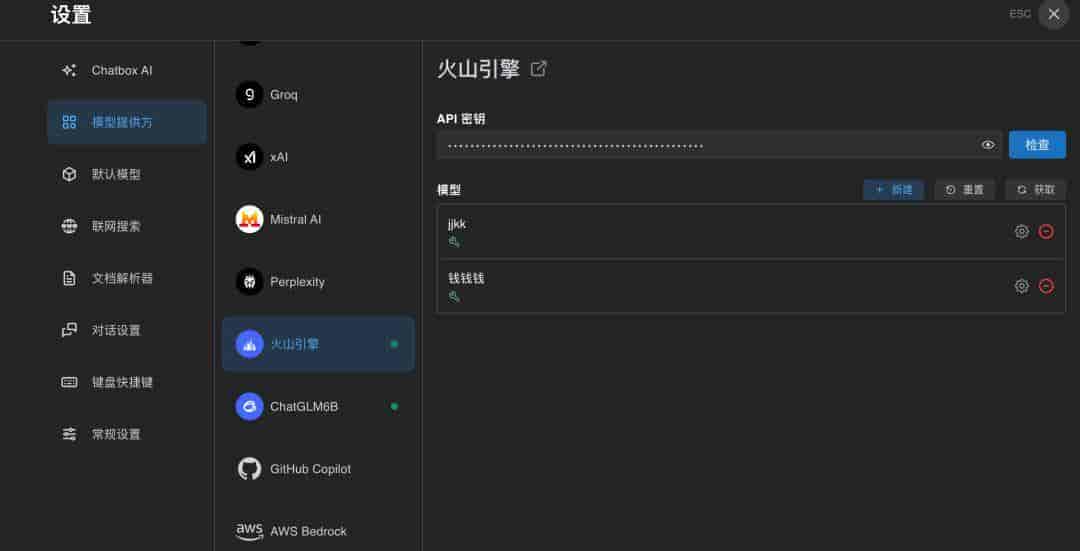Click the 火山引擎 provider logo
Image resolution: width=1080 pixels, height=551 pixels.
tap(249, 344)
